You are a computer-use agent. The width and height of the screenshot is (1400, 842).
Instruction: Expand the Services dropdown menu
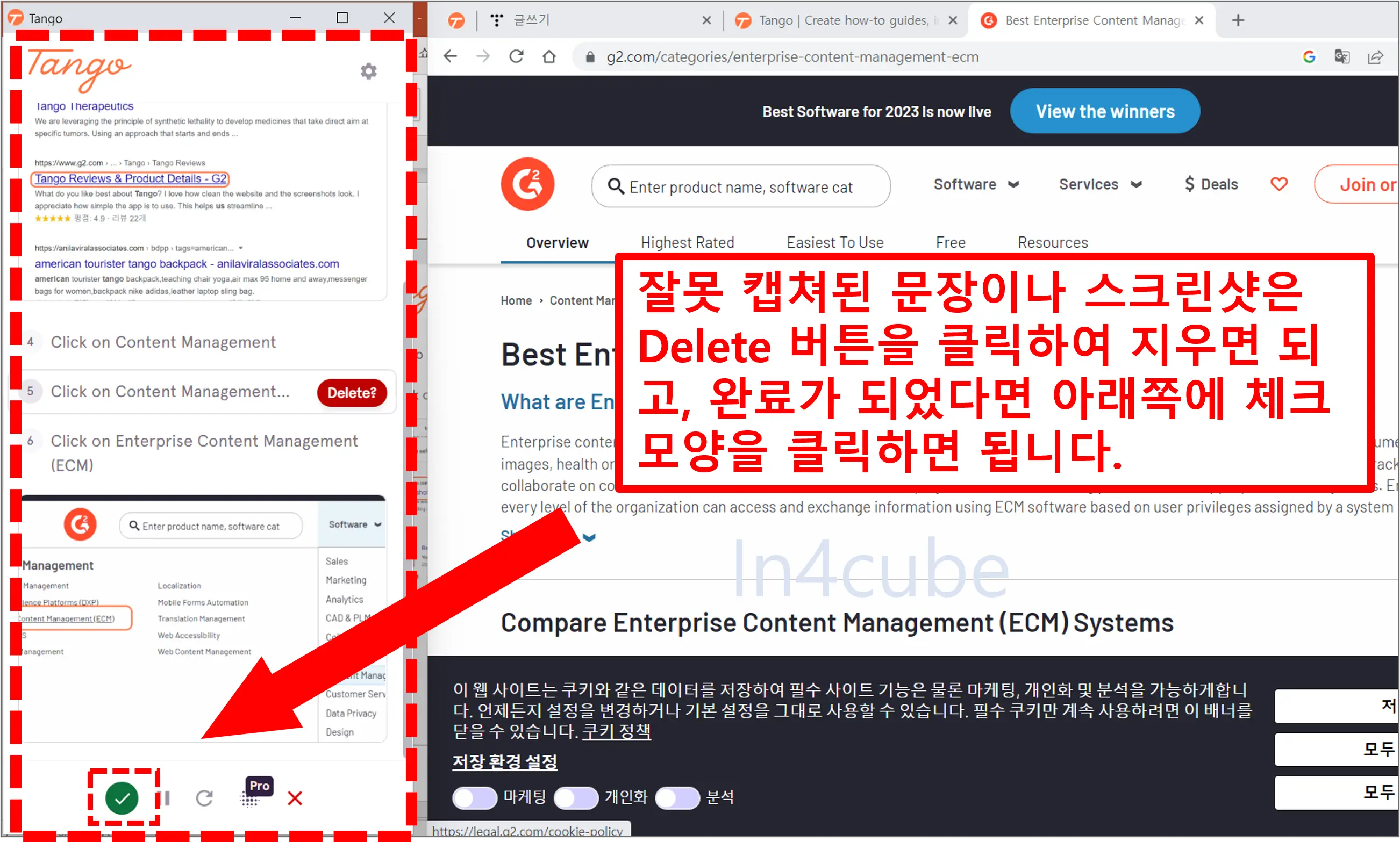pos(1100,184)
